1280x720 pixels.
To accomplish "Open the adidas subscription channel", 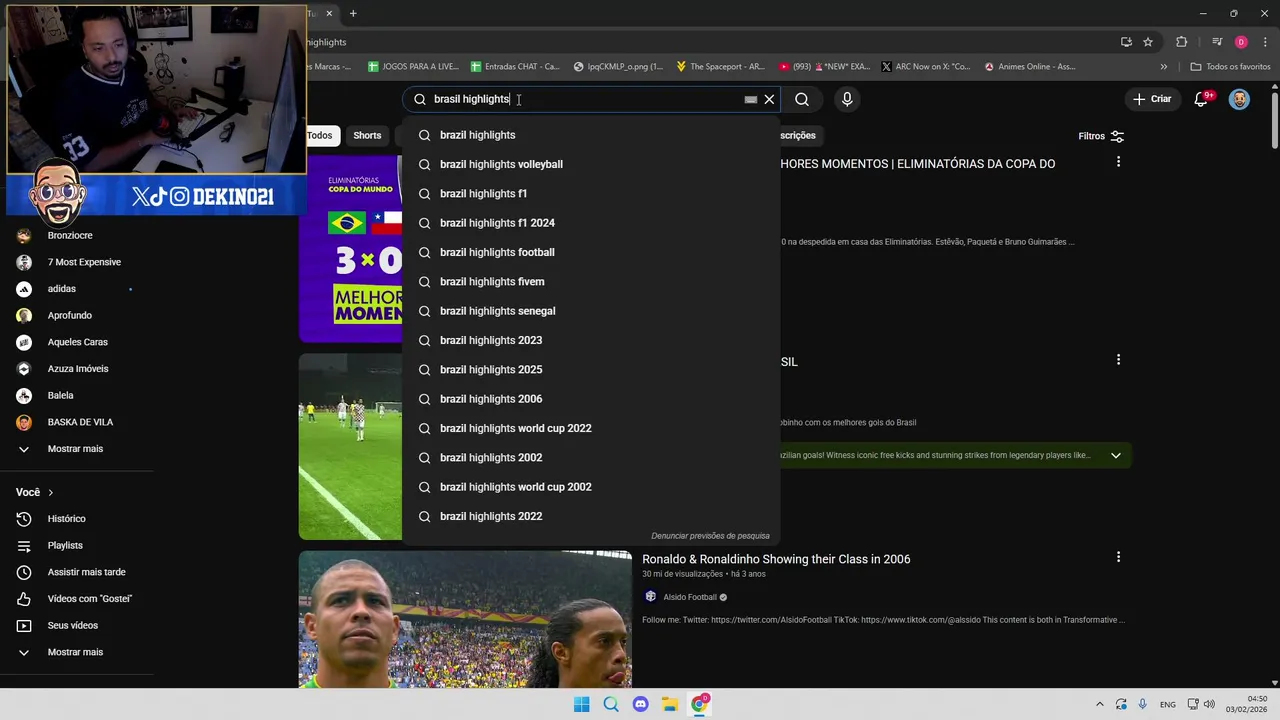I will [62, 289].
